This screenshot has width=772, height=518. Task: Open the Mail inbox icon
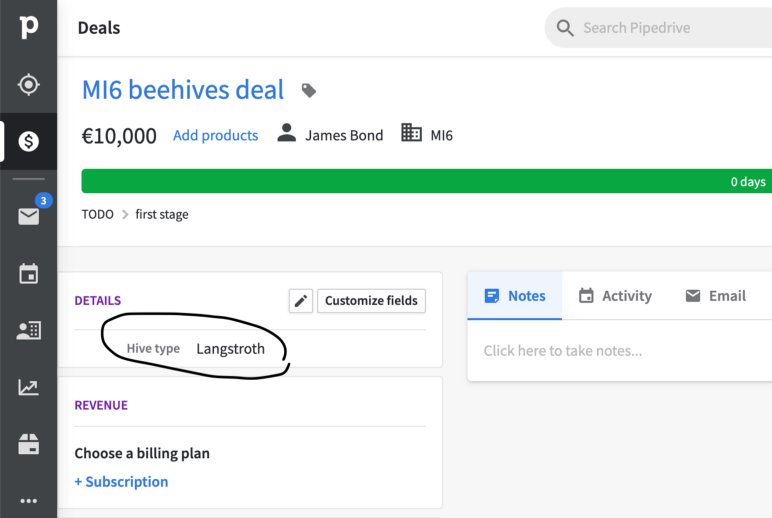(28, 215)
